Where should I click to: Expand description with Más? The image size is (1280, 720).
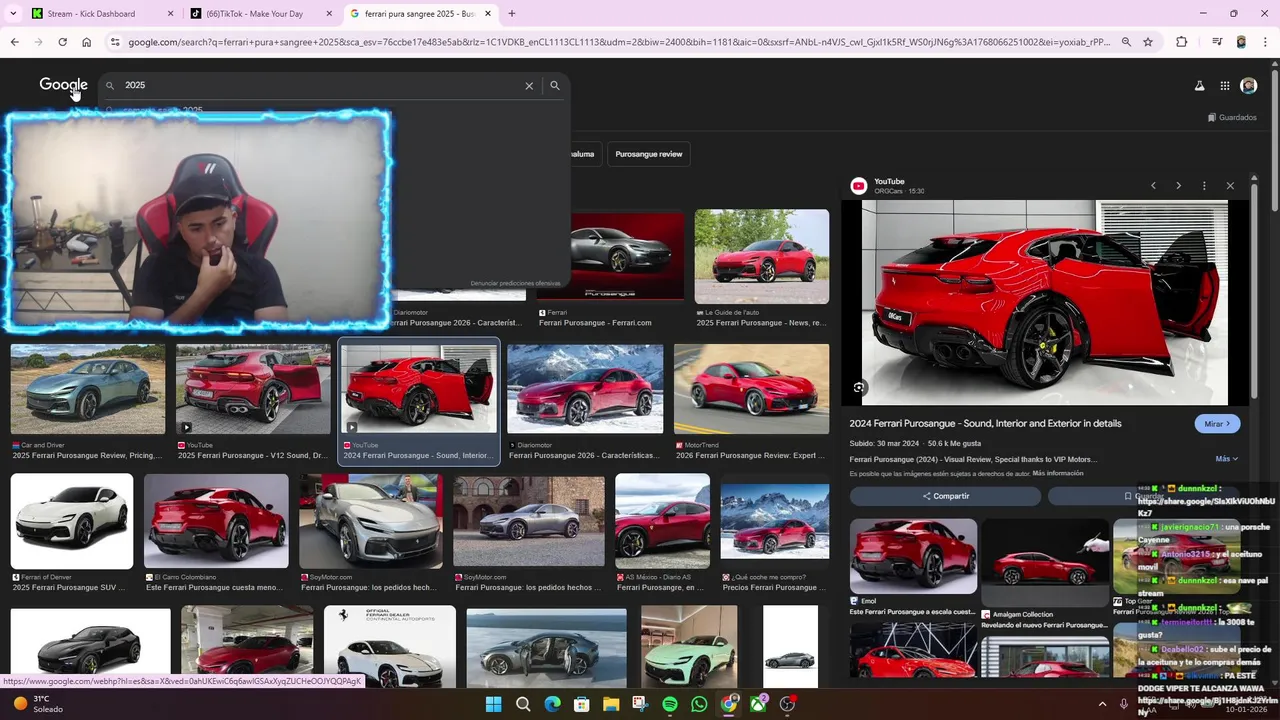pos(1226,459)
